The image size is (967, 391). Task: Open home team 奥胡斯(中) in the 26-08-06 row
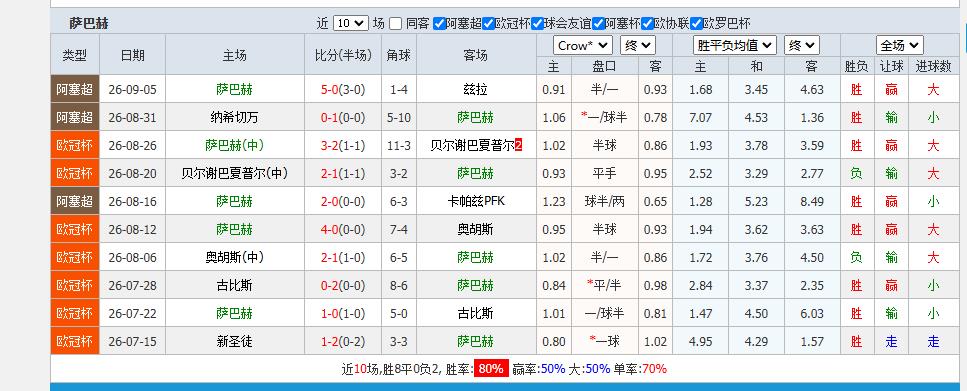click(x=234, y=257)
